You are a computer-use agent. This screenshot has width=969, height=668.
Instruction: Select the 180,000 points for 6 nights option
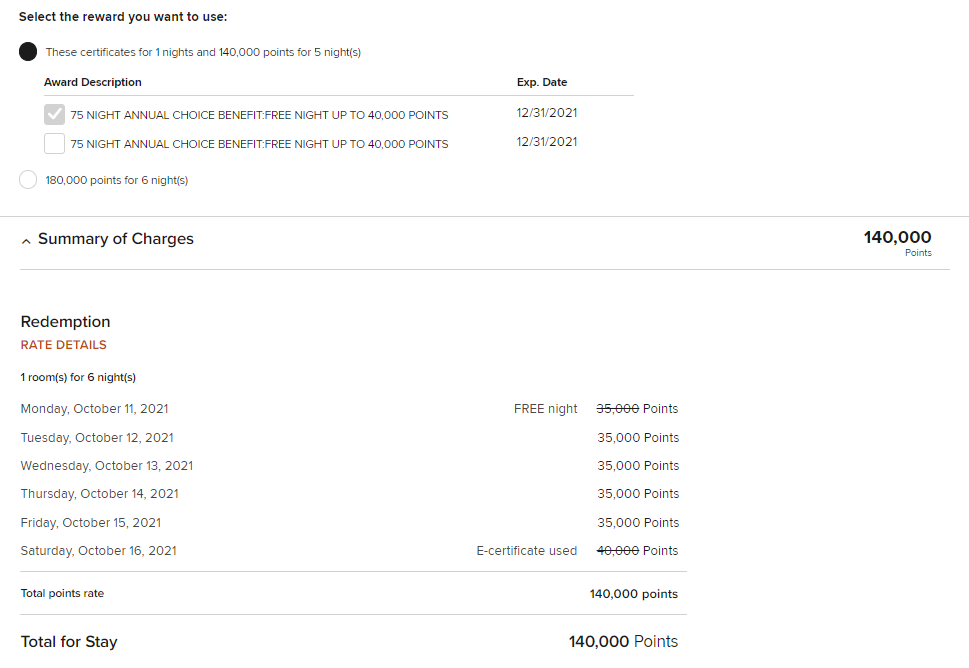(29, 180)
